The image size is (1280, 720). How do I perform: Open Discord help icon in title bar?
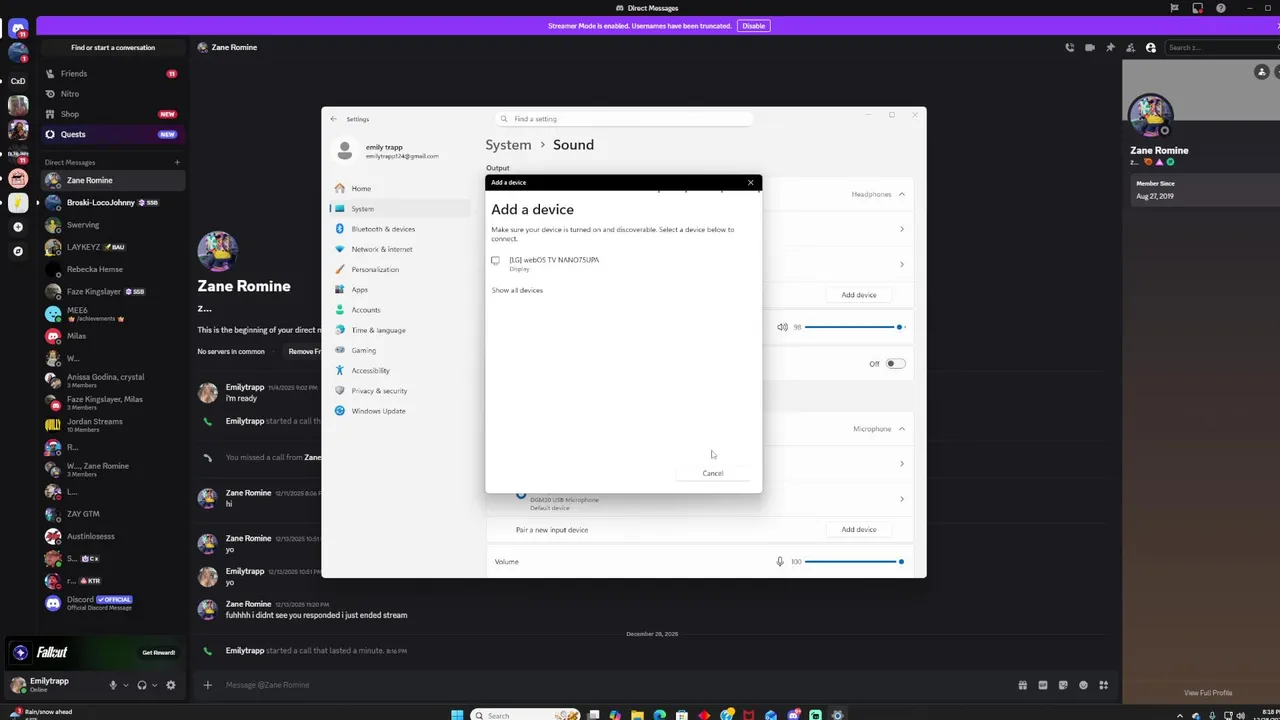[1221, 8]
